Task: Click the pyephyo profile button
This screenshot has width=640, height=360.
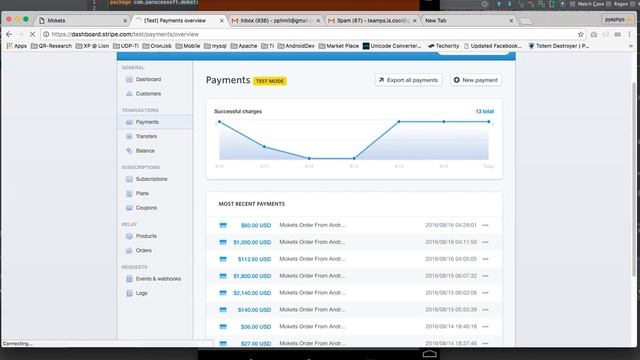Action: [618, 20]
